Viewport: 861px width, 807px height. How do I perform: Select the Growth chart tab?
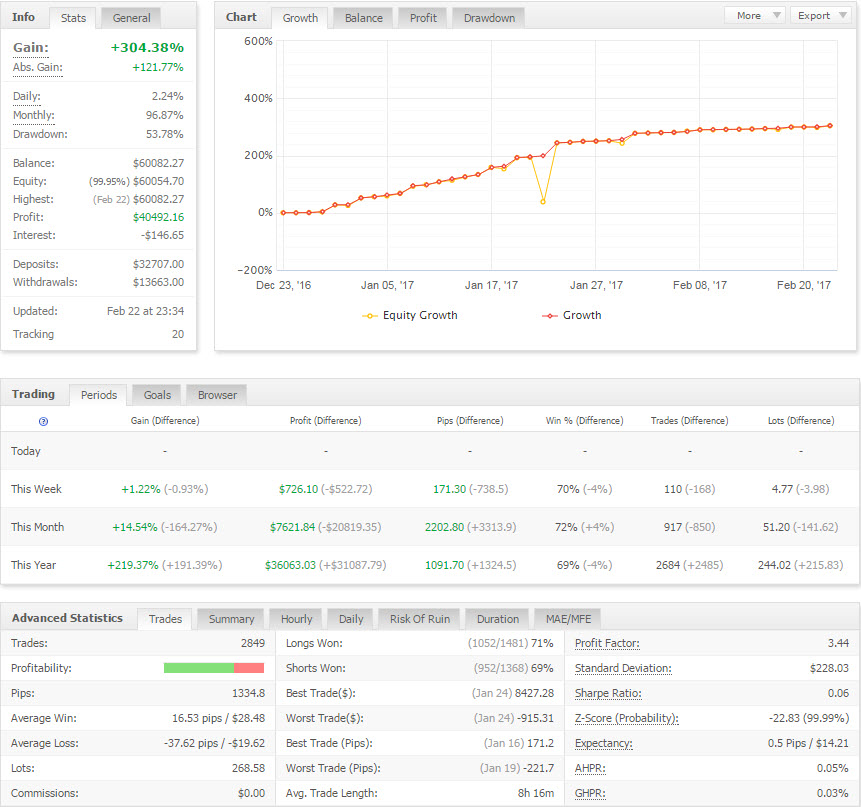pyautogui.click(x=300, y=18)
